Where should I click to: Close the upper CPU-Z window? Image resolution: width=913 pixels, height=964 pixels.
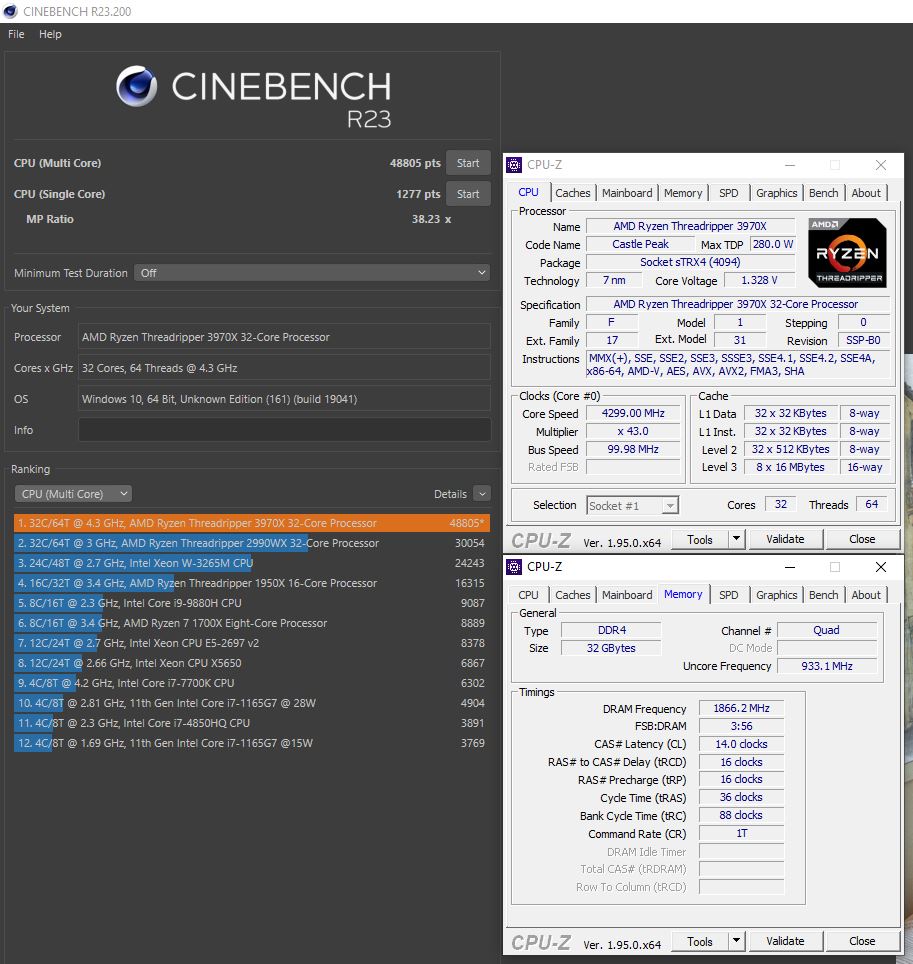[x=880, y=165]
